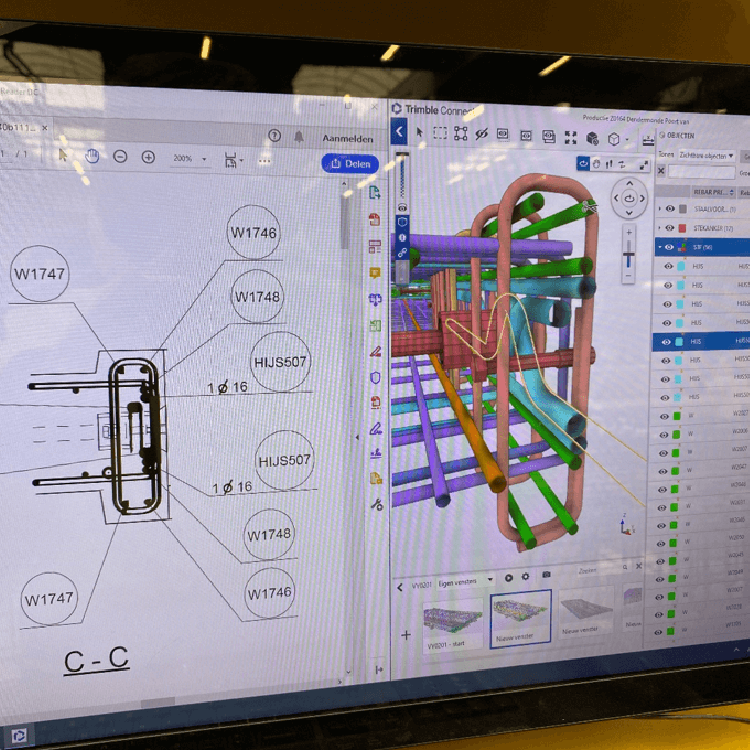Toggle visibility eye of the selected HIJS row
Screen dimensions: 750x750
pos(666,342)
